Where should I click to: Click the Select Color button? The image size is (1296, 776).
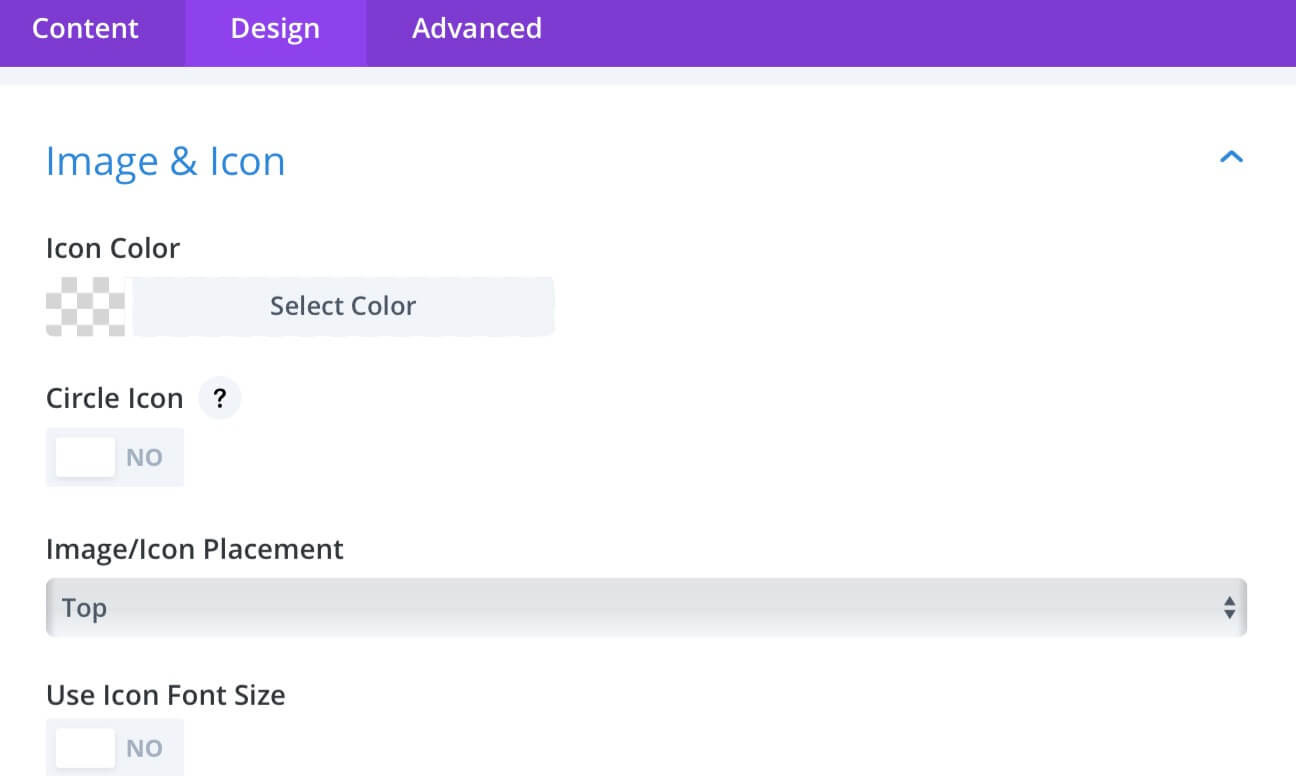click(x=343, y=306)
